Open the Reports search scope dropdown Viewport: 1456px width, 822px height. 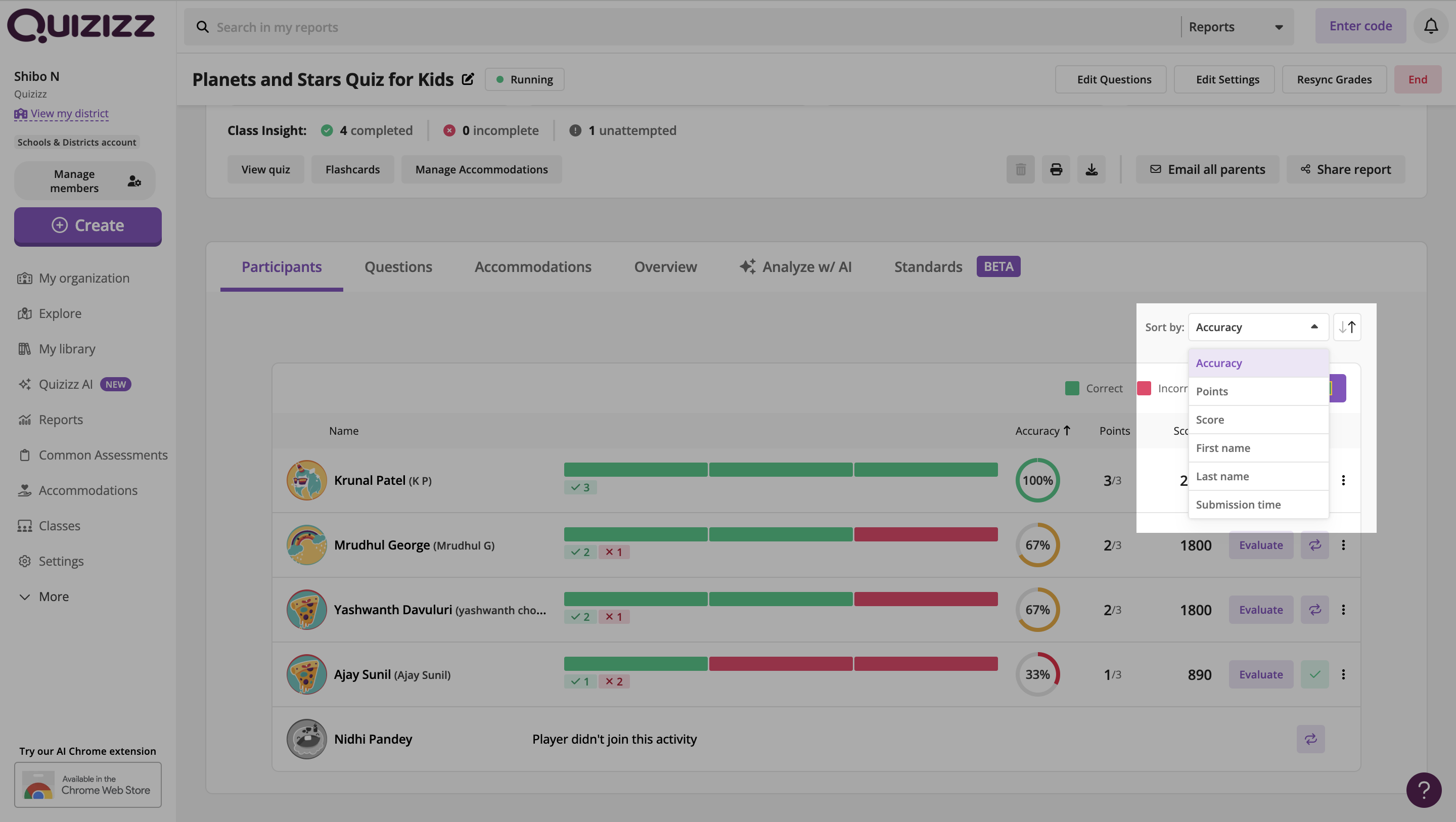coord(1236,27)
